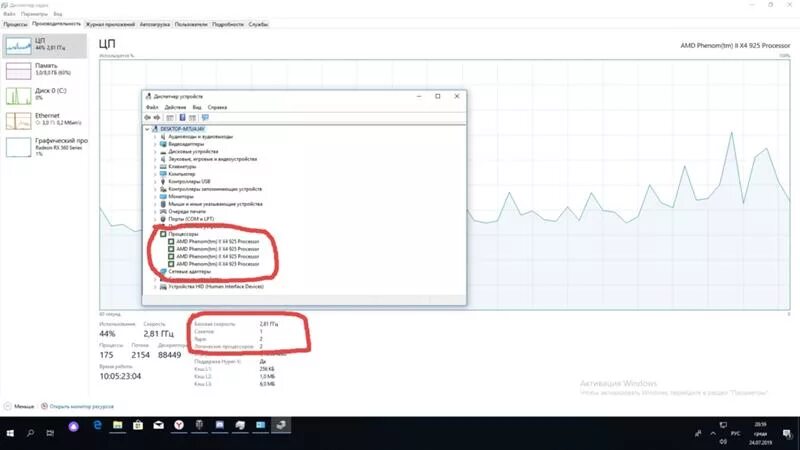Open Справка menu in Device Manager
This screenshot has height=450, width=800.
click(217, 108)
